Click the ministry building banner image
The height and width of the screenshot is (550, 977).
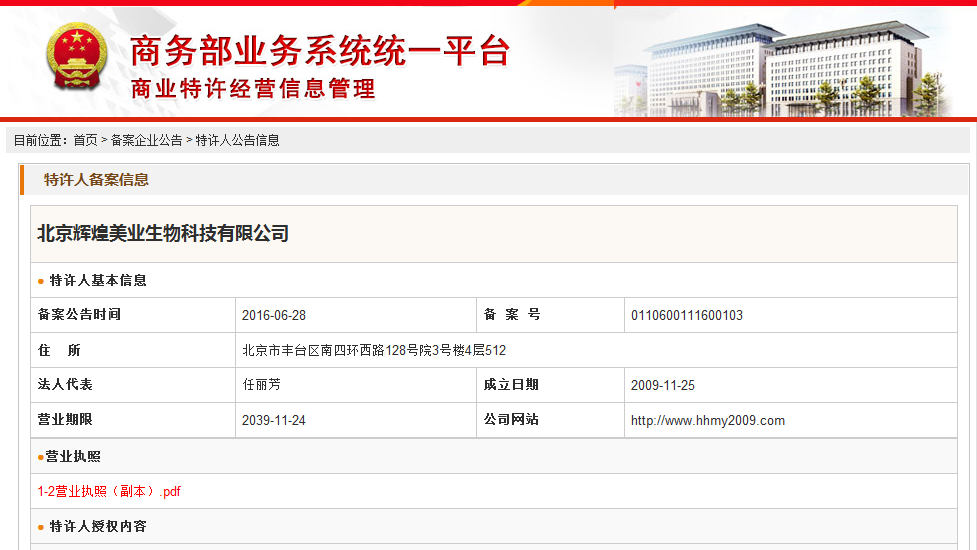tap(784, 69)
